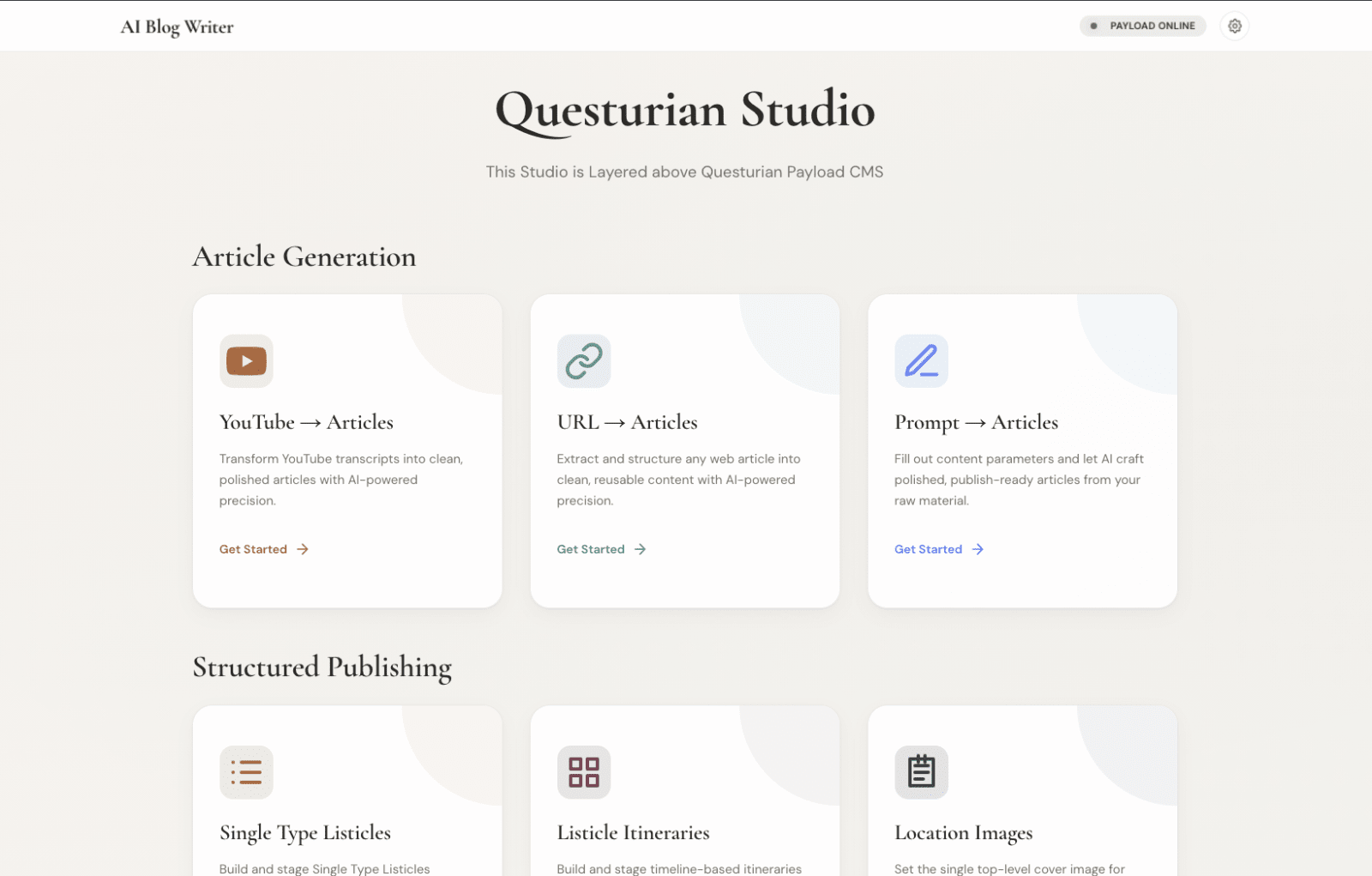Click the arrow beside Prompt Get Started
Image resolution: width=1372 pixels, height=876 pixels.
(x=978, y=549)
